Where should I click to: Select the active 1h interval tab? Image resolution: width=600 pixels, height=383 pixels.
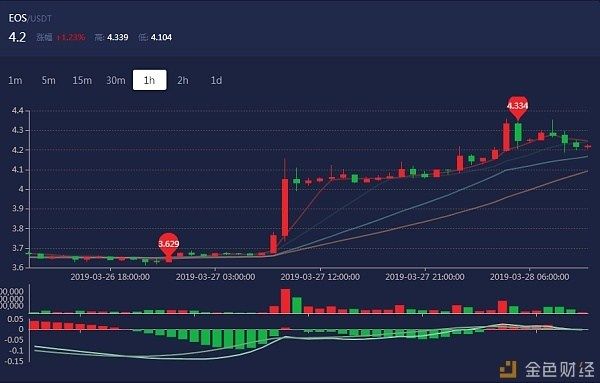pyautogui.click(x=150, y=80)
